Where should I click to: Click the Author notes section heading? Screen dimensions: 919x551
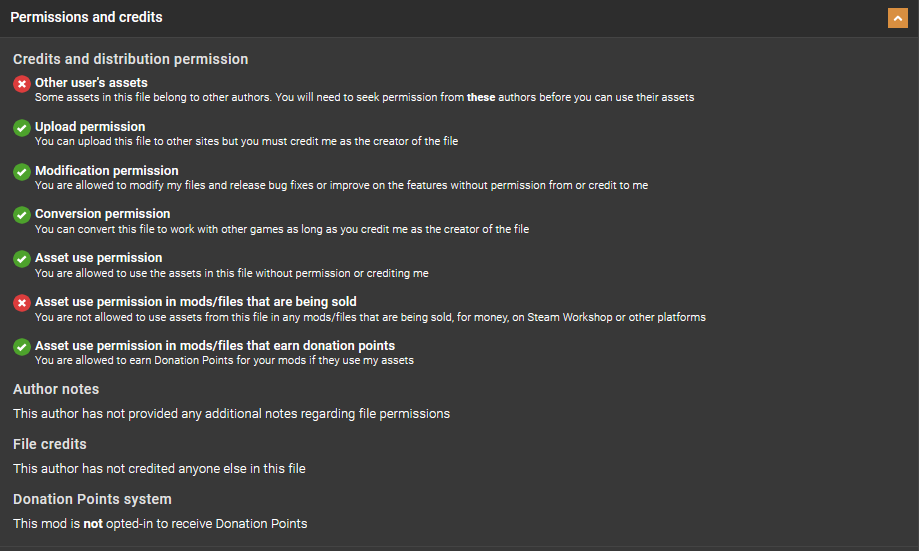[56, 389]
